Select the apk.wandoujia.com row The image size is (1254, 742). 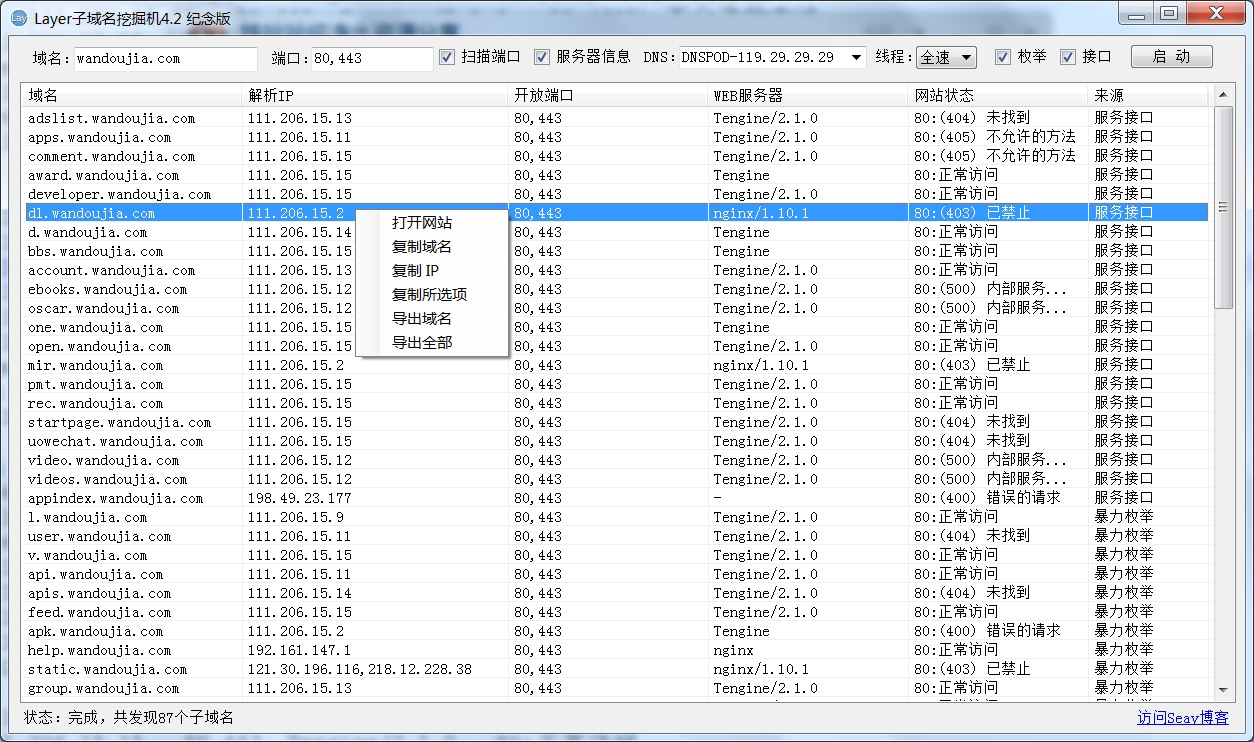[615, 631]
